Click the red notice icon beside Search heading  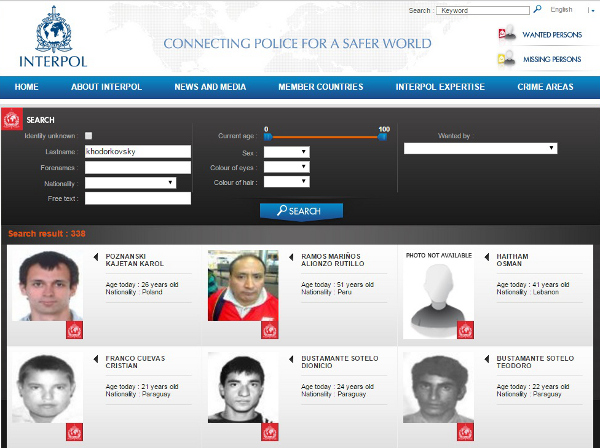[12, 120]
